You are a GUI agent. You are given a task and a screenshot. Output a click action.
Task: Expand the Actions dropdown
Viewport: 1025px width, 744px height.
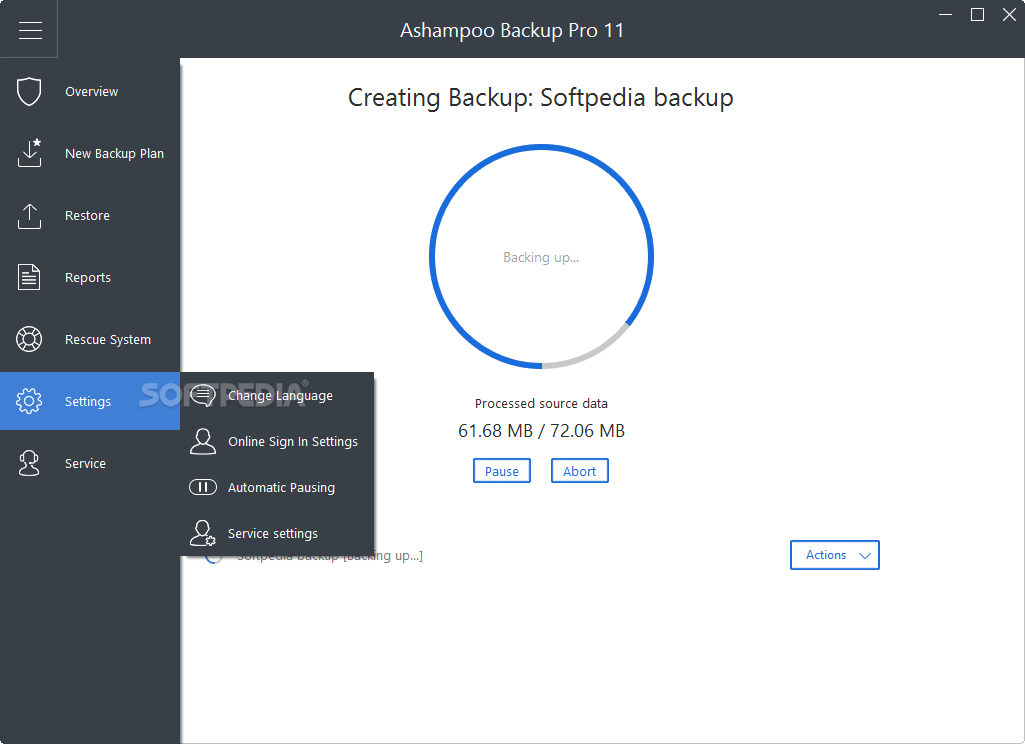click(834, 554)
